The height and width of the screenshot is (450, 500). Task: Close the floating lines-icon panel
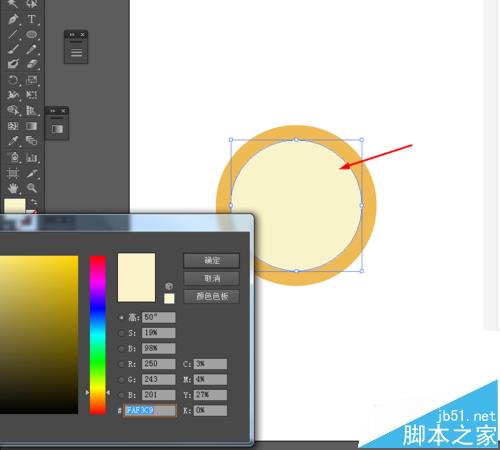pyautogui.click(x=82, y=34)
